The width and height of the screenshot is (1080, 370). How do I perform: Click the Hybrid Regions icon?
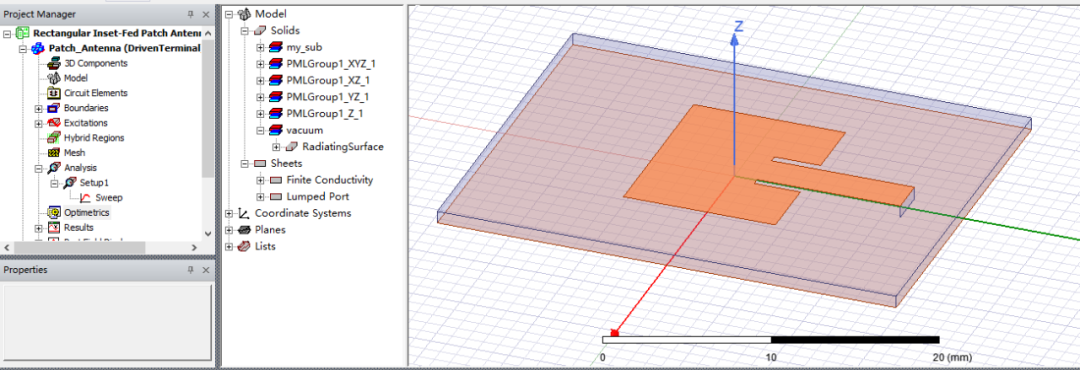pyautogui.click(x=54, y=138)
